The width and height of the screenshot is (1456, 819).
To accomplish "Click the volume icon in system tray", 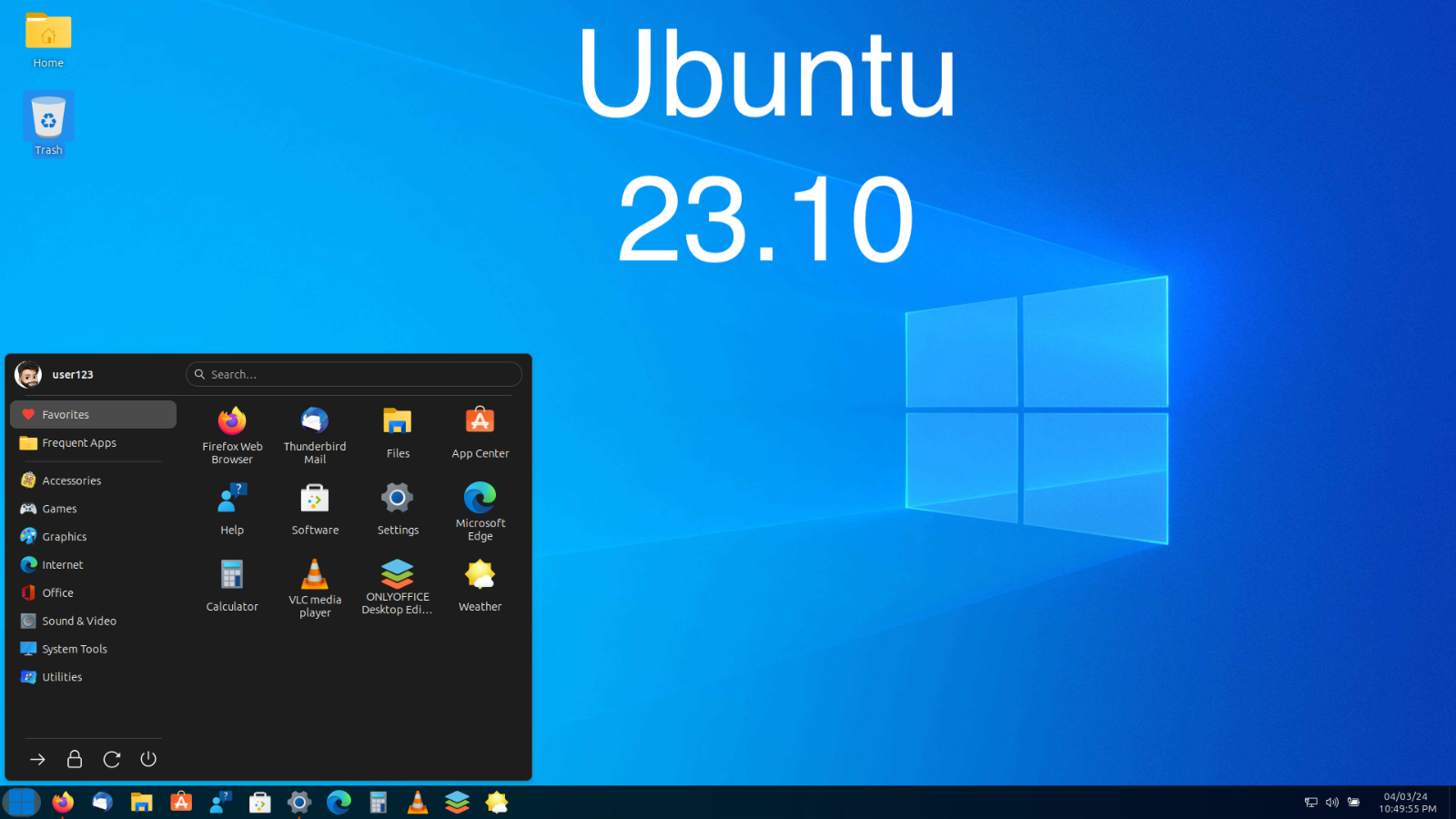I will click(1332, 803).
